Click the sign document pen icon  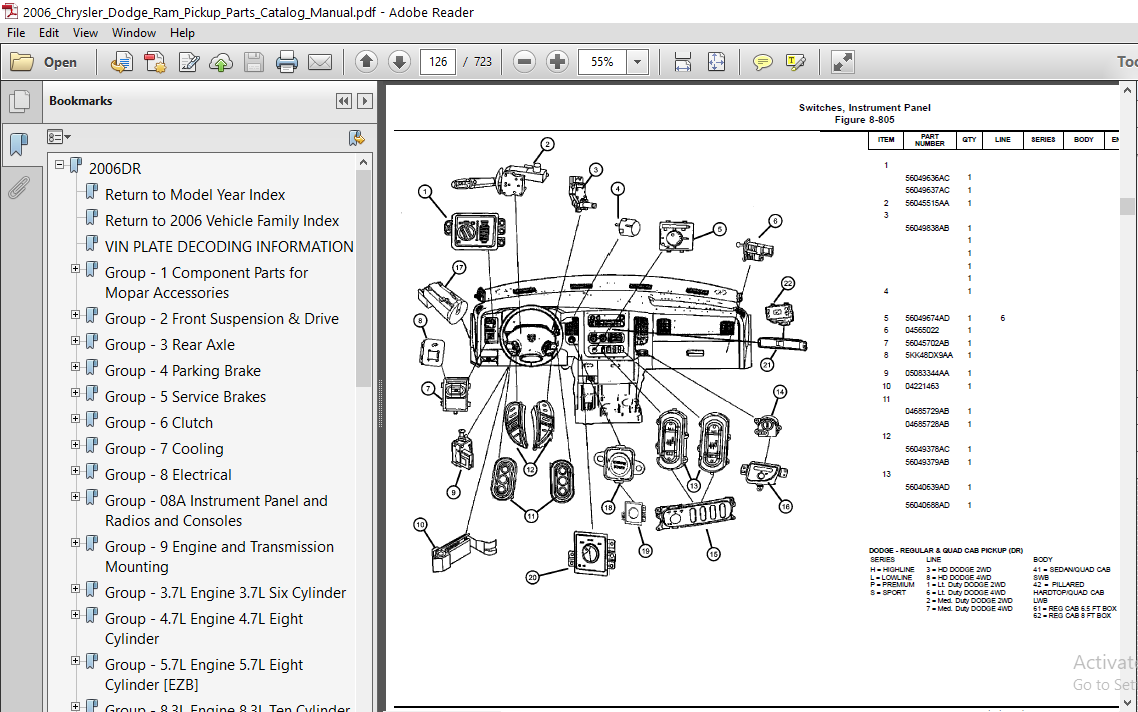(x=189, y=62)
